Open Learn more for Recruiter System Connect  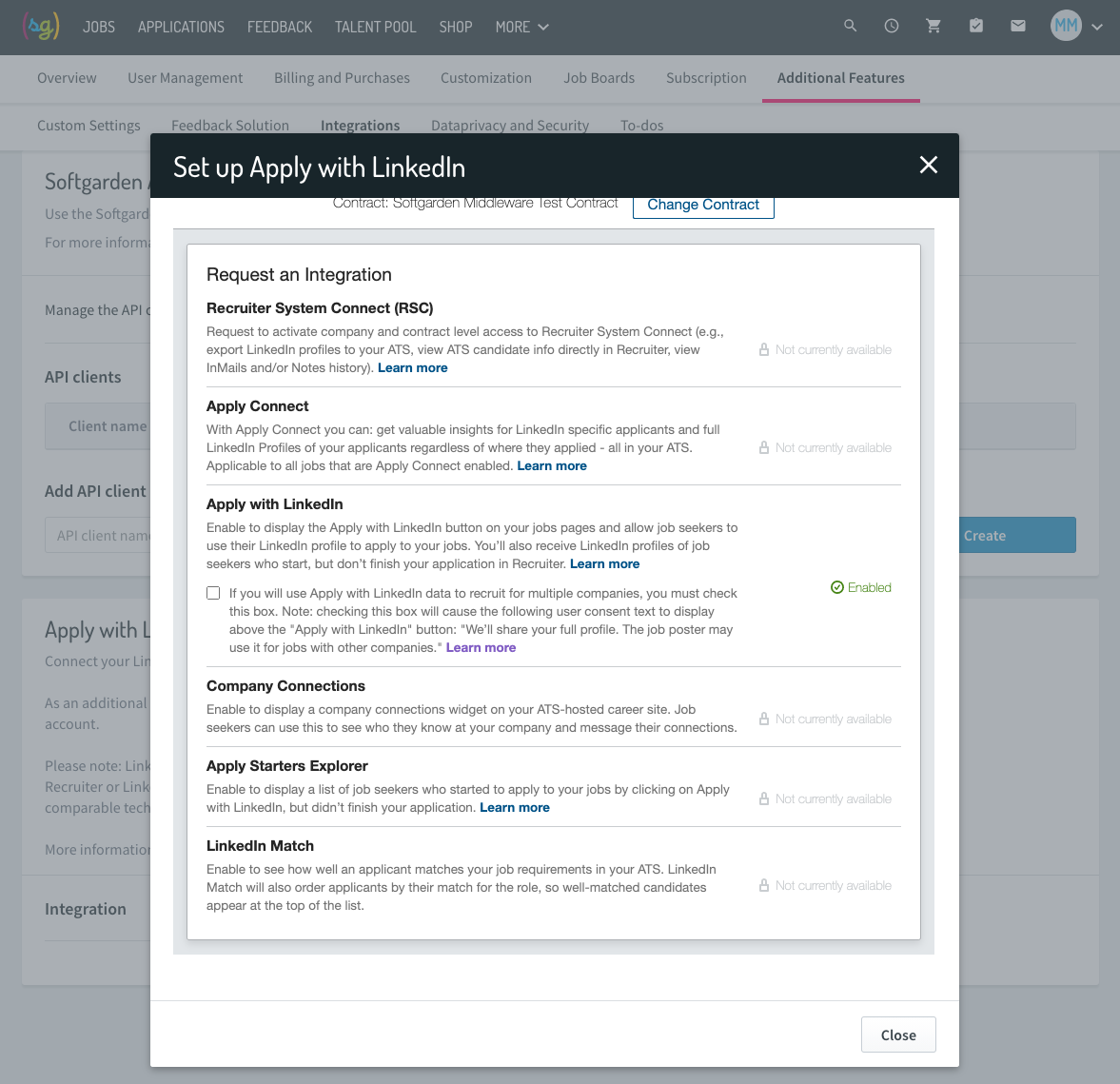(412, 367)
